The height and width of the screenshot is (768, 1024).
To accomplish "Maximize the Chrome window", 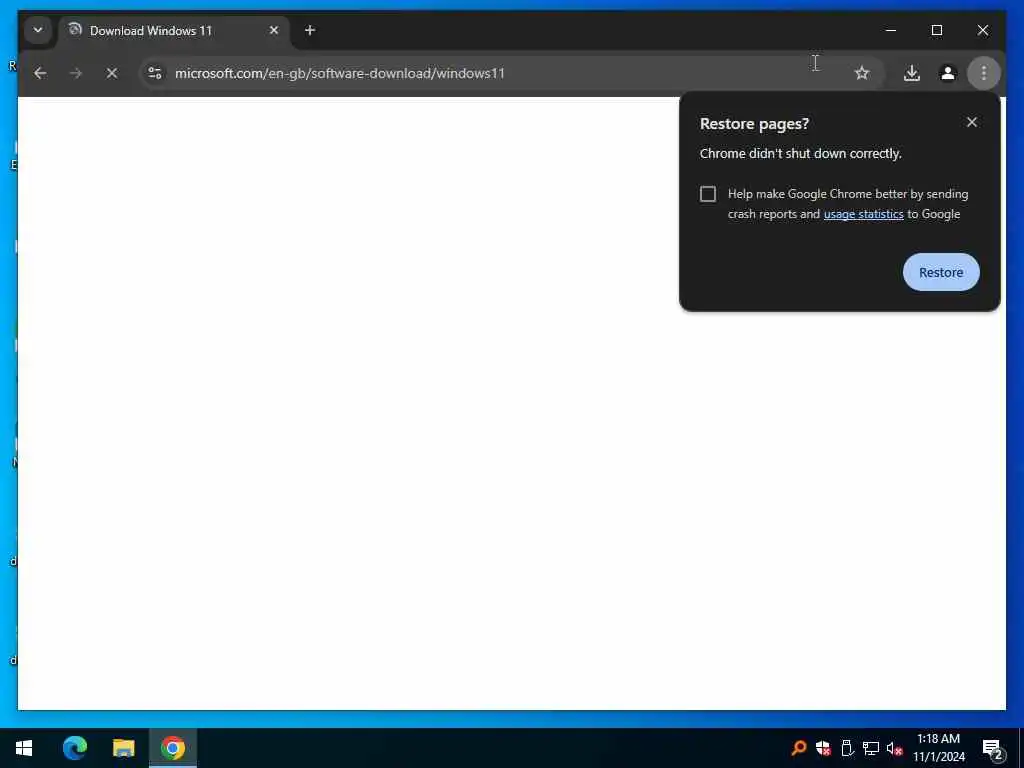I will (936, 30).
